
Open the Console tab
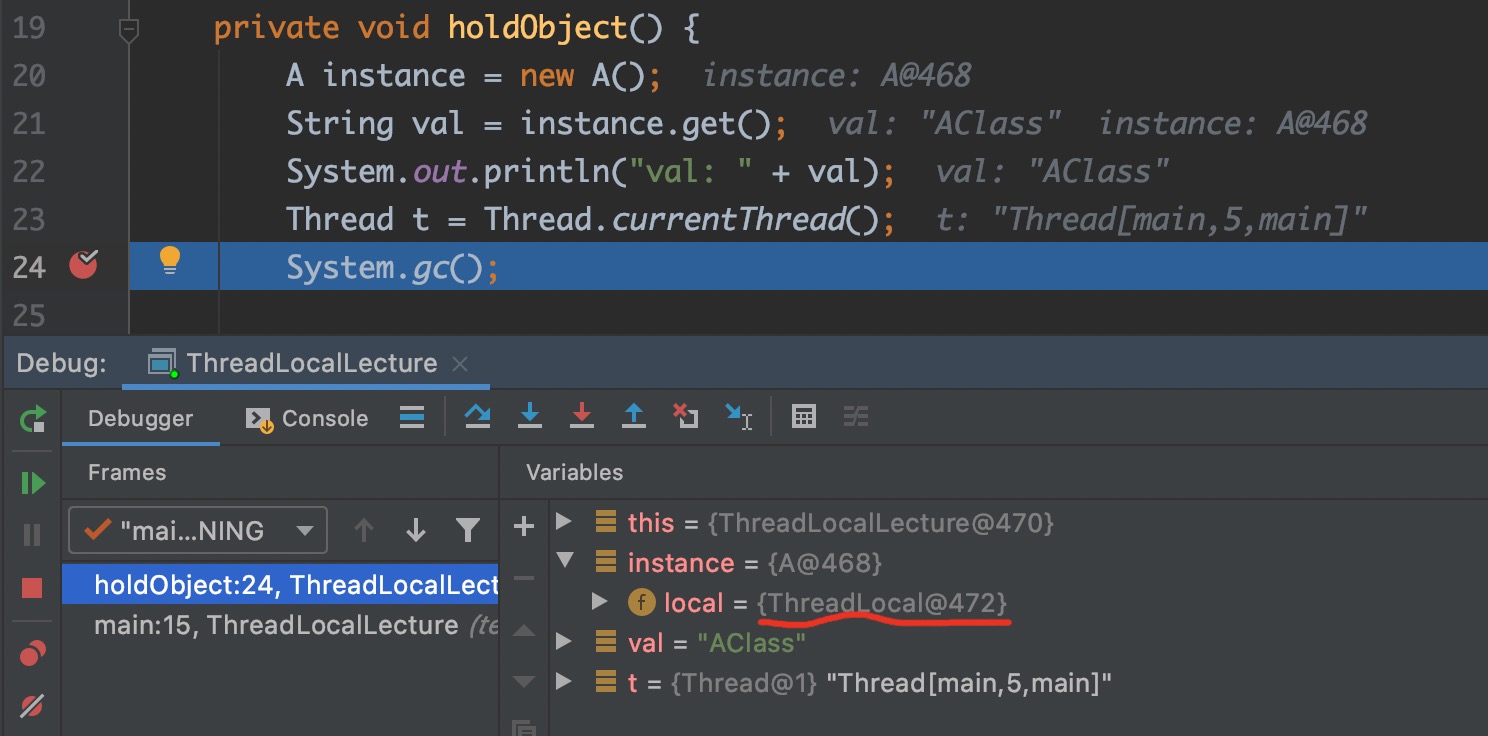pyautogui.click(x=308, y=419)
